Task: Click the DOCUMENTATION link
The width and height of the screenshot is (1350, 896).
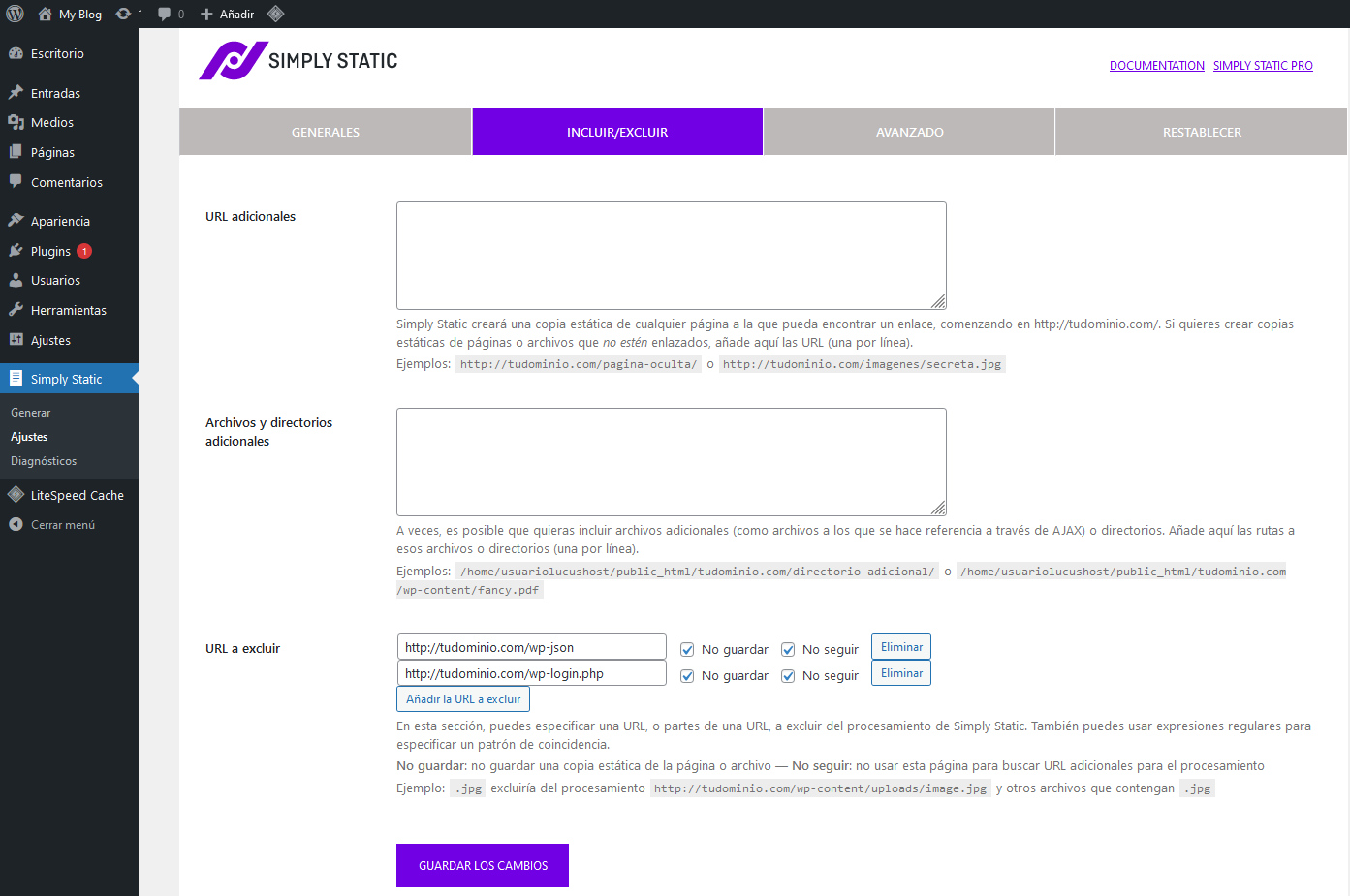Action: [x=1157, y=66]
